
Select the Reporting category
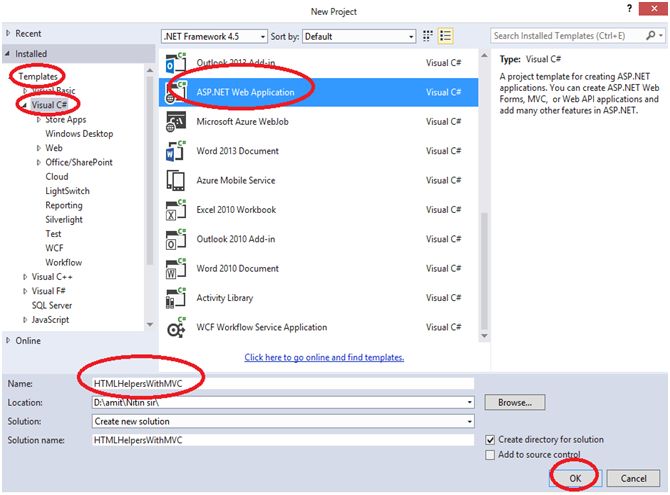click(x=64, y=205)
